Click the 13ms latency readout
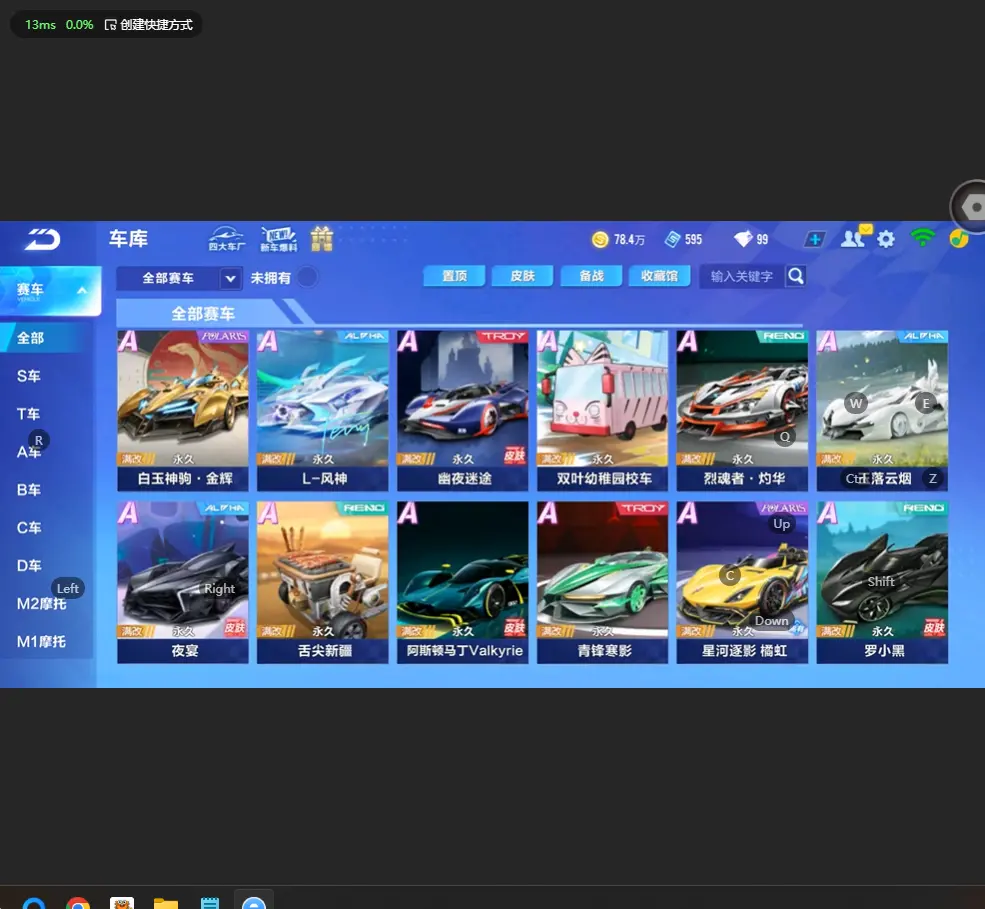The image size is (985, 909). 40,24
